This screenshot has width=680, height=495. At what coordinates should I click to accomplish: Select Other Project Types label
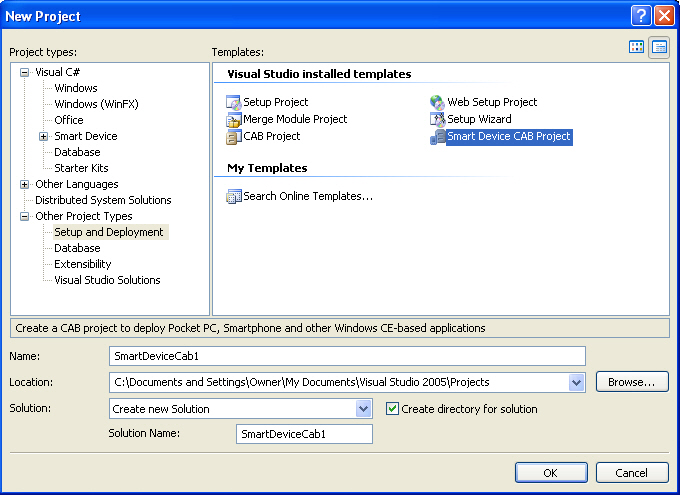tap(84, 216)
